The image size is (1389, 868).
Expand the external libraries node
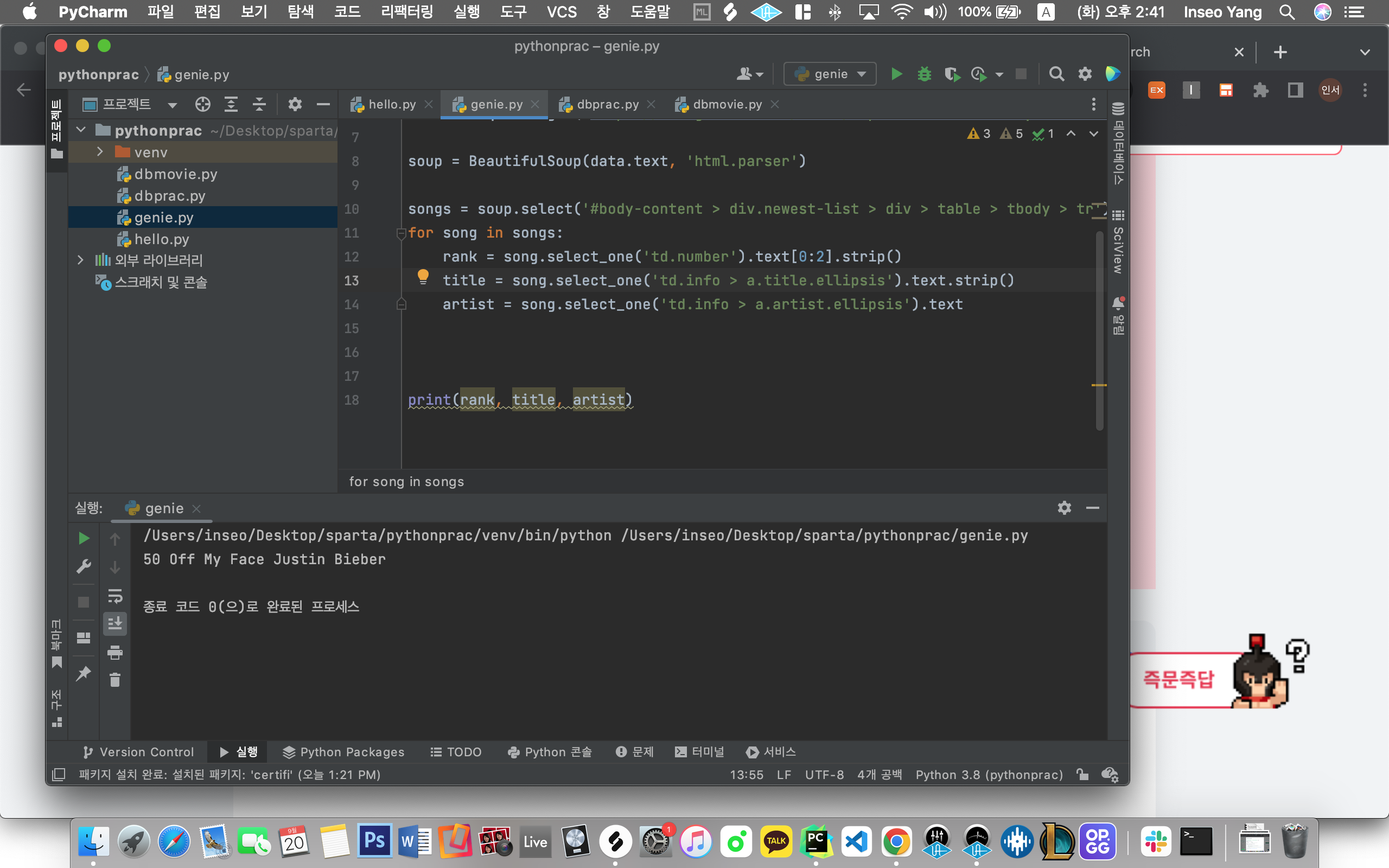[x=80, y=260]
